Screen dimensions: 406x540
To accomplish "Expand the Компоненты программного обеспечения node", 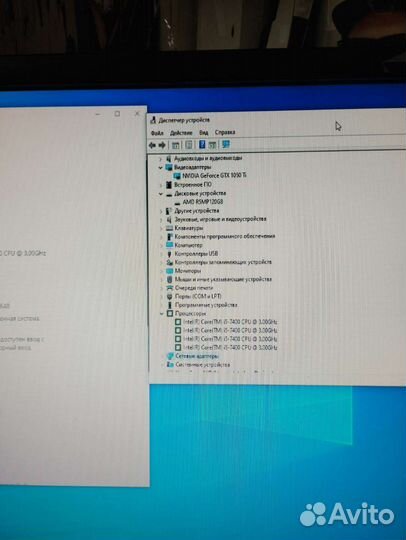I will click(161, 237).
